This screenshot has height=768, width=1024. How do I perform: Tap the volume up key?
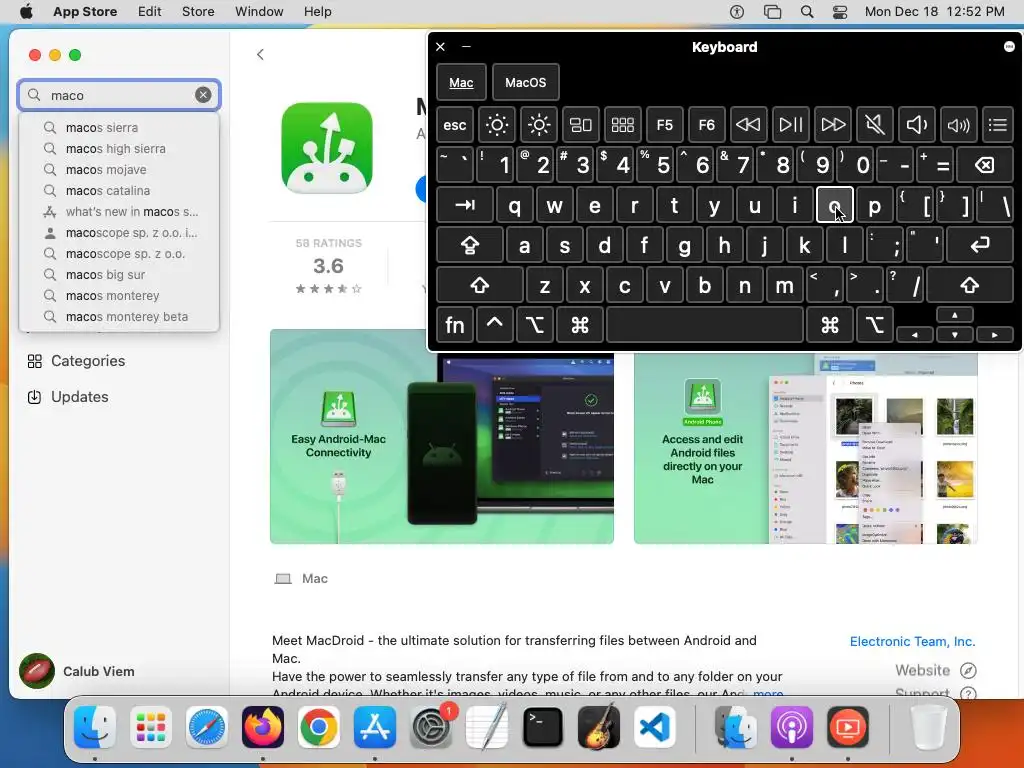(x=958, y=125)
